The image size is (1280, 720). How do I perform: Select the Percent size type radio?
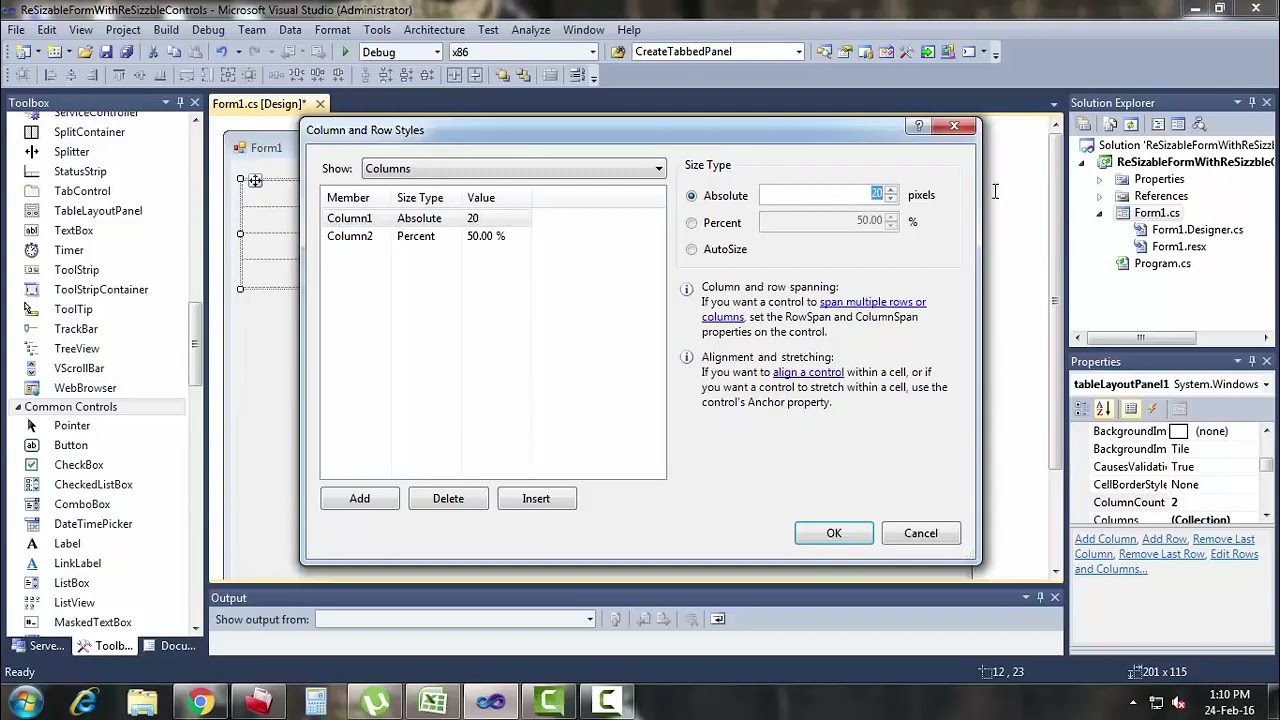click(692, 223)
